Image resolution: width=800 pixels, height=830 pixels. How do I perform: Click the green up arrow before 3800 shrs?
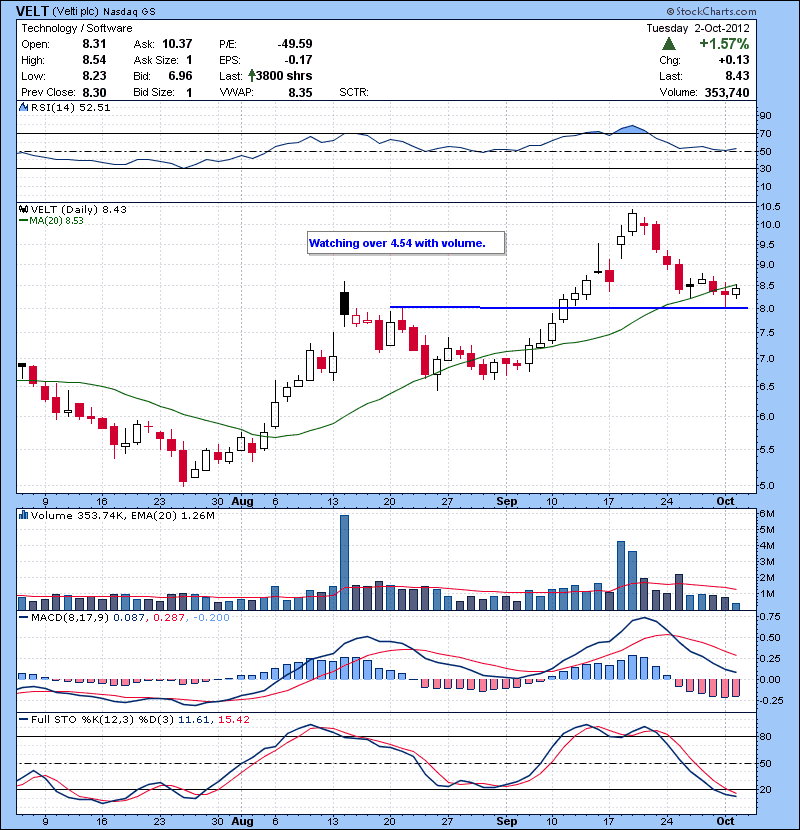[251, 76]
